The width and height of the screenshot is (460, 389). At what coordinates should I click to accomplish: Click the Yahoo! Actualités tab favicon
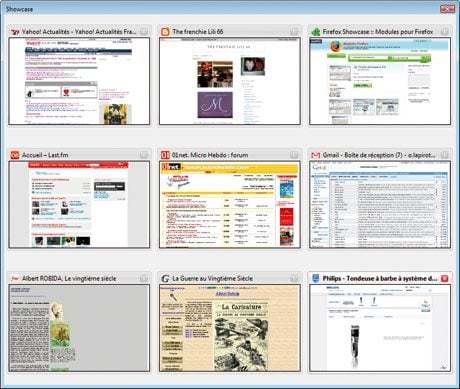click(15, 32)
